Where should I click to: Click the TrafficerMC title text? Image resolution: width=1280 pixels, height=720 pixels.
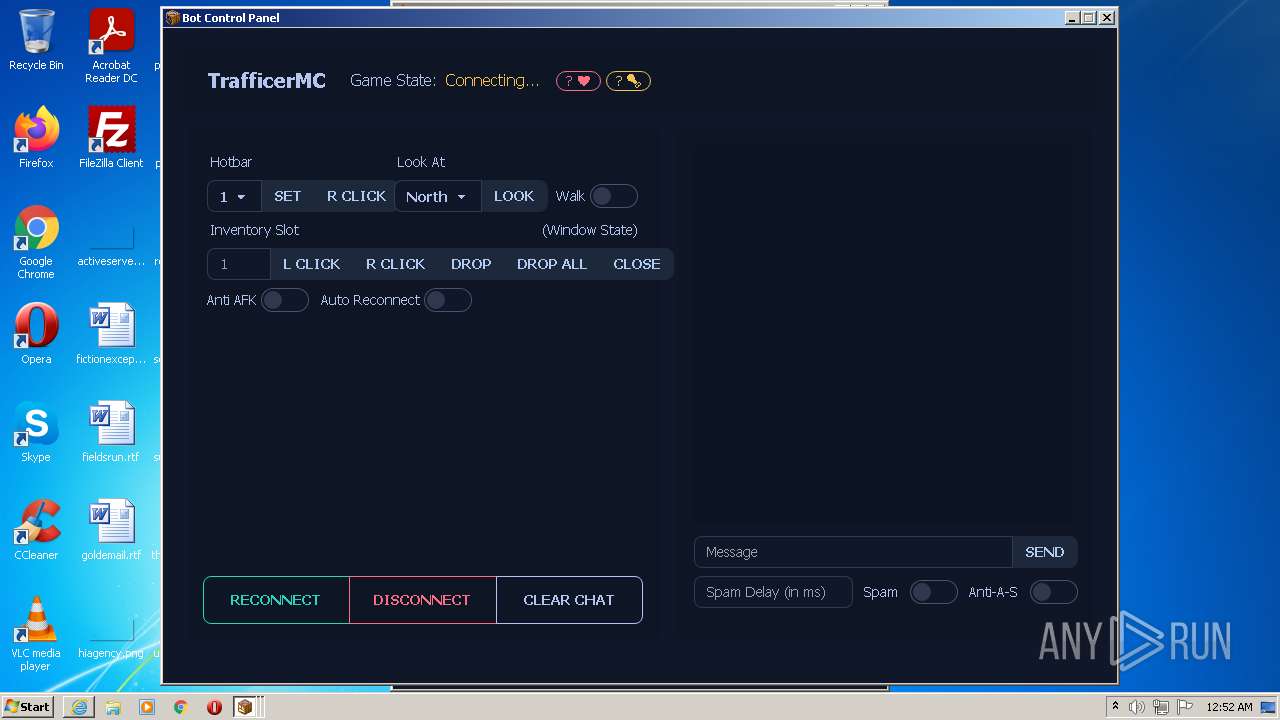[267, 81]
